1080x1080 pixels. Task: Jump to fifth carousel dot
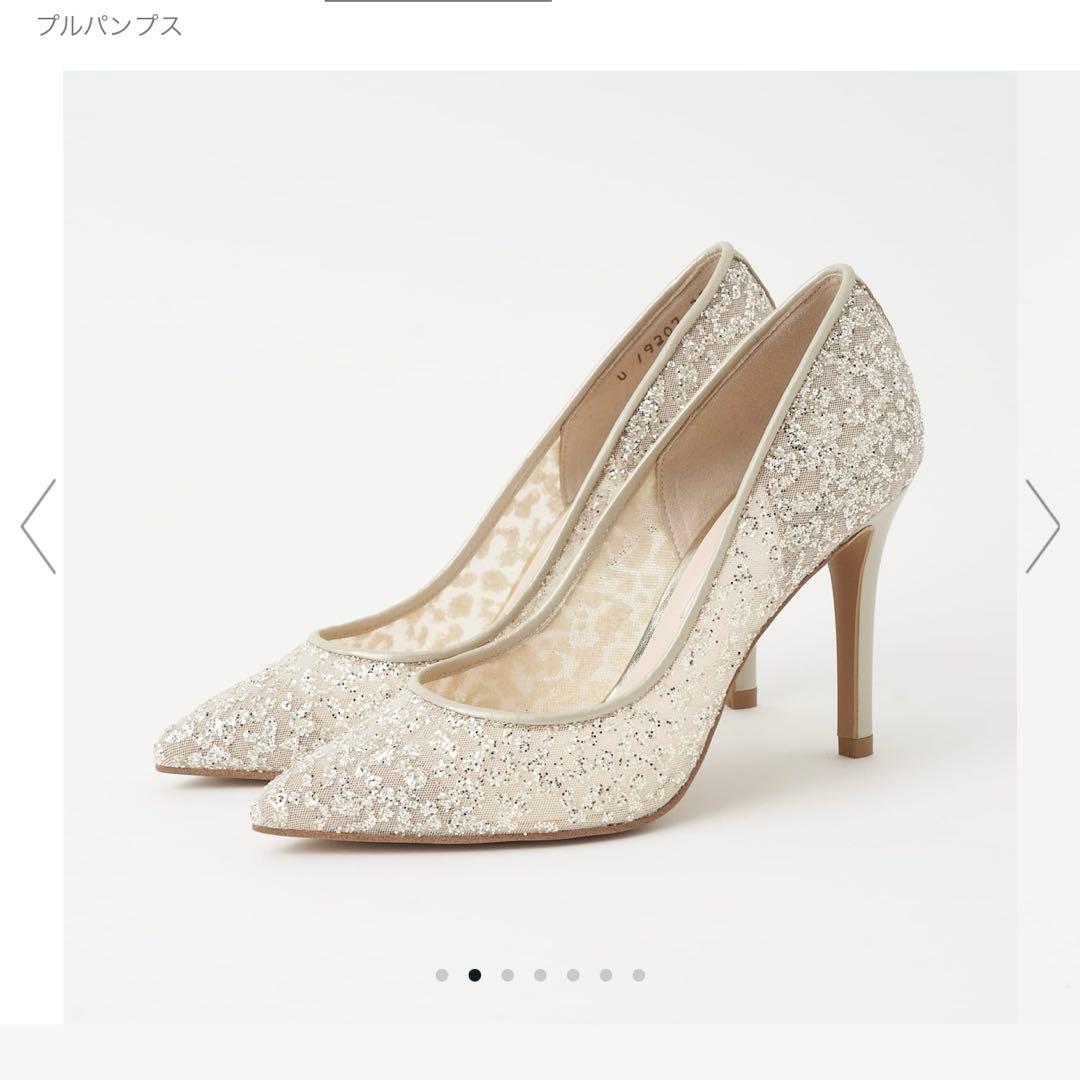coord(573,975)
